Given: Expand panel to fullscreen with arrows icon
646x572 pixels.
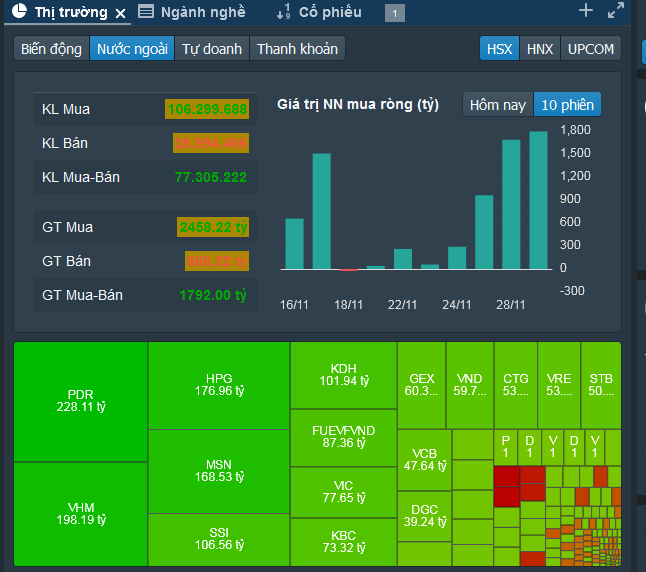Looking at the screenshot, I should pos(616,11).
